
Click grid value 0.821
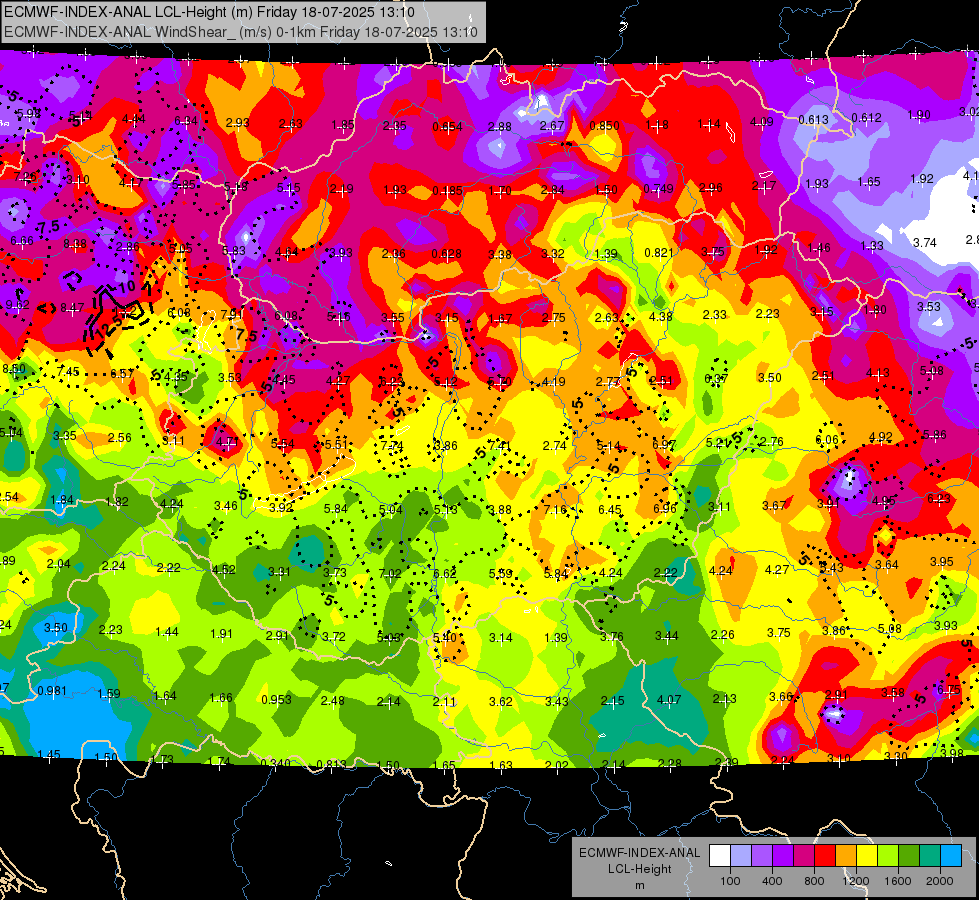point(659,252)
